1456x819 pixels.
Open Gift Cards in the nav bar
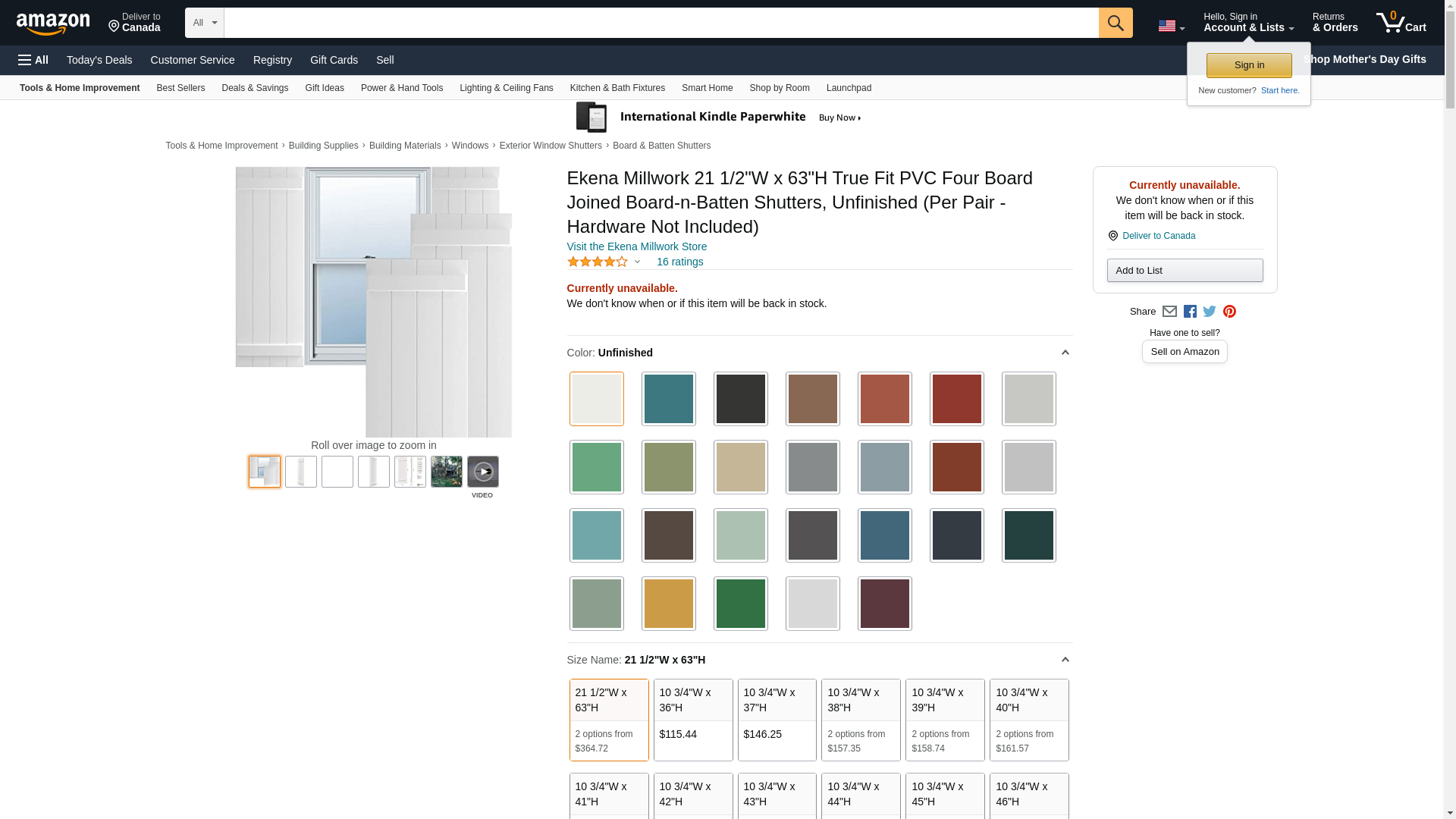pos(334,60)
